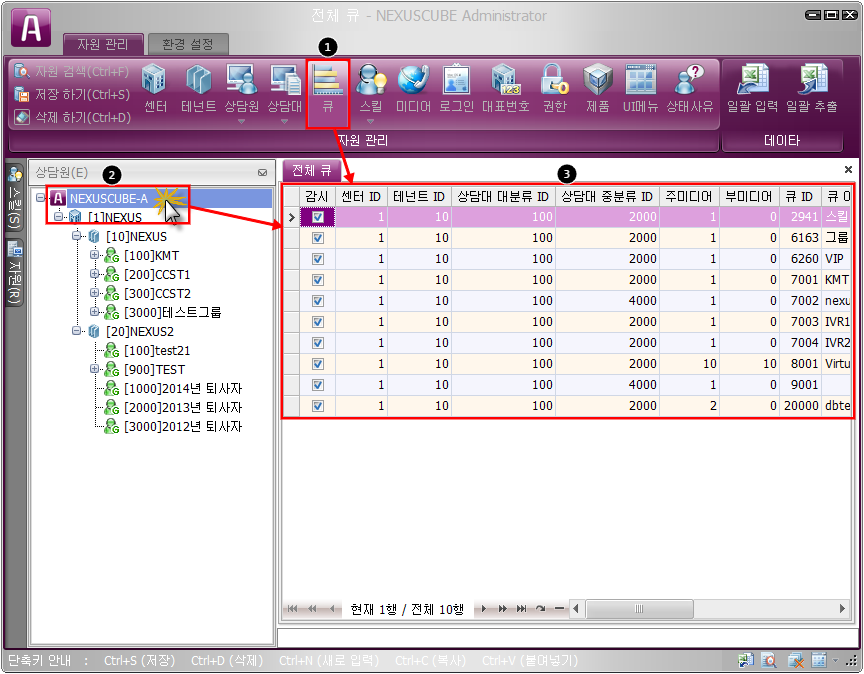Open the dropdown arrow beside status bar icons
The width and height of the screenshot is (864, 674).
click(x=836, y=660)
